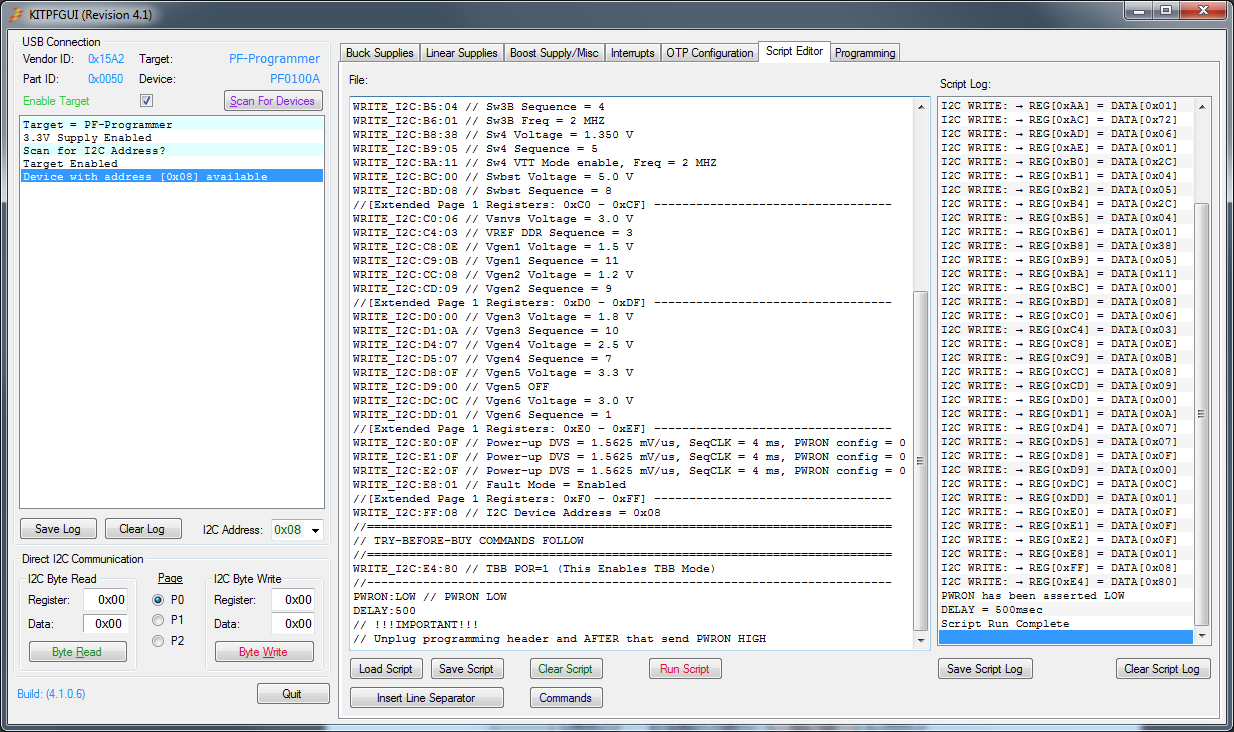Viewport: 1234px width, 732px height.
Task: Switch to the Buck Supplies tab
Action: 379,53
